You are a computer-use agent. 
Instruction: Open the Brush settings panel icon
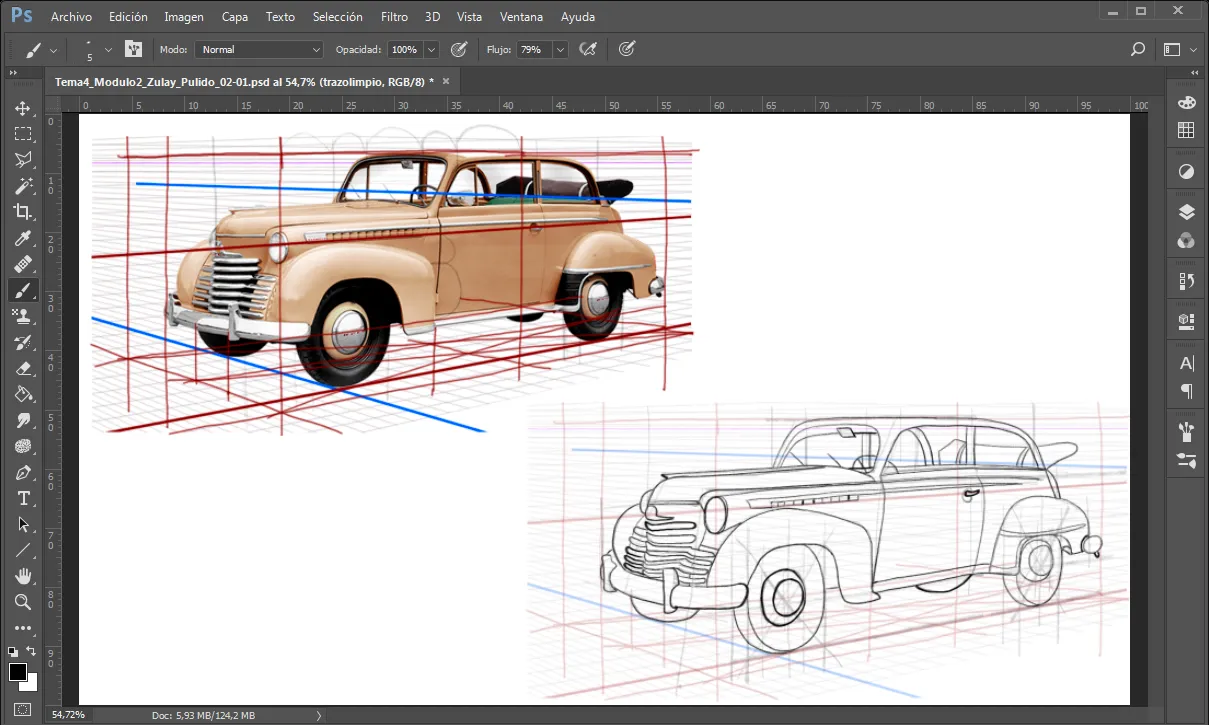tap(1187, 460)
